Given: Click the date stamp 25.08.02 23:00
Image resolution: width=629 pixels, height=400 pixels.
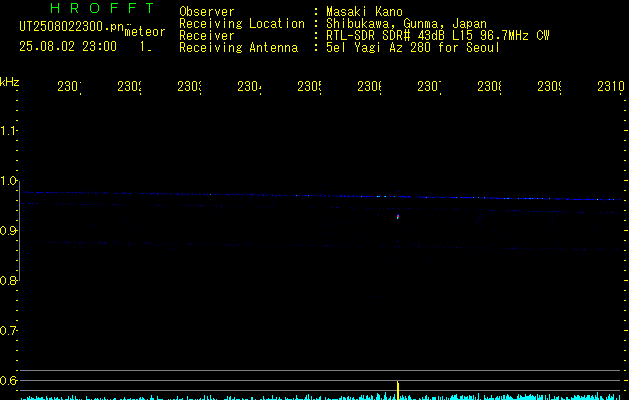Looking at the screenshot, I should (x=68, y=47).
